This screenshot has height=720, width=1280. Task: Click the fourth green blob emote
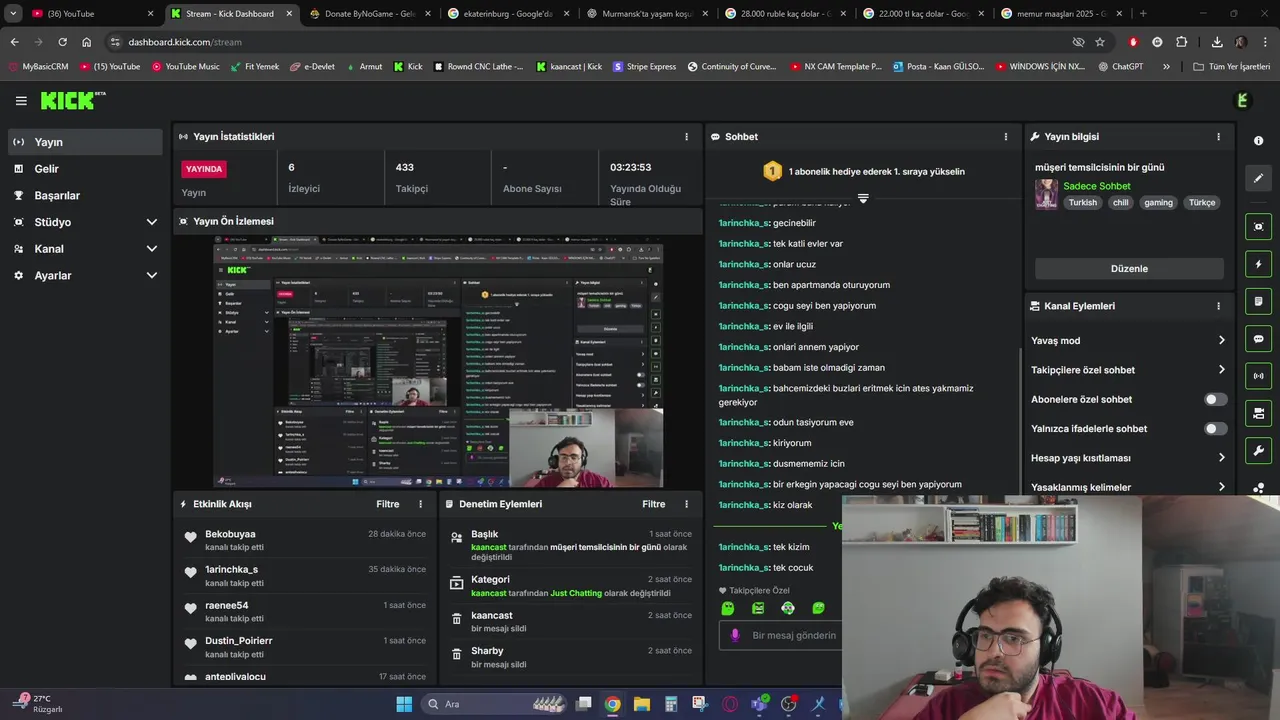click(819, 608)
